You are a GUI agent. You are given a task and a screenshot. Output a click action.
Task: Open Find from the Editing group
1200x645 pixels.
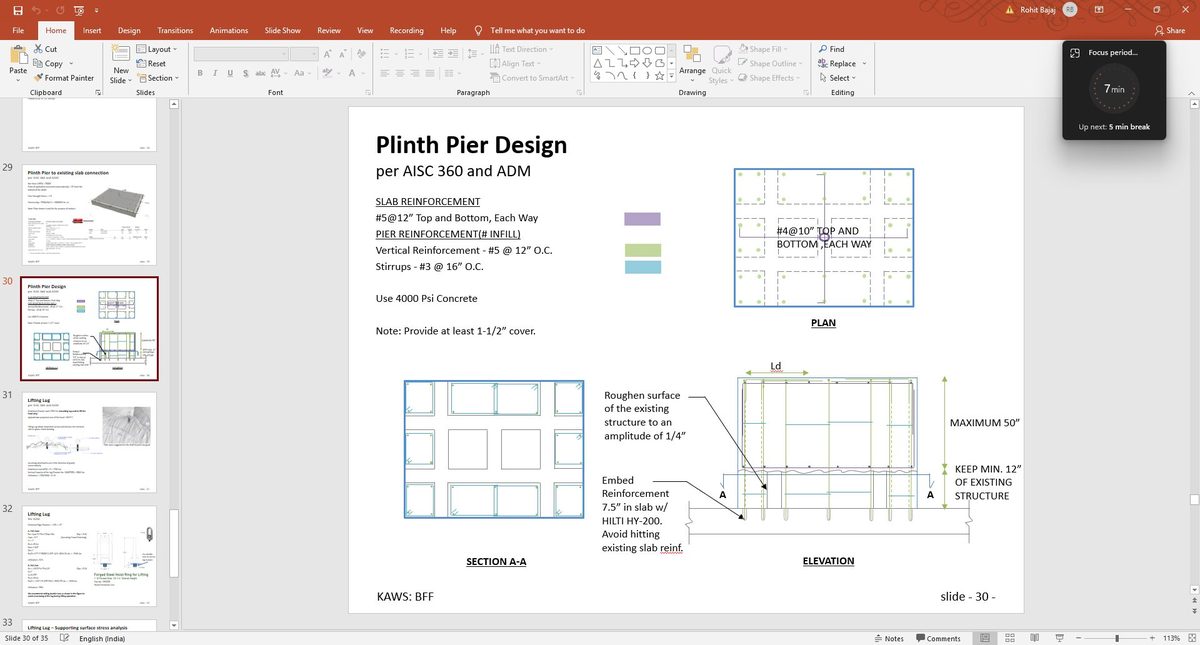pos(831,49)
